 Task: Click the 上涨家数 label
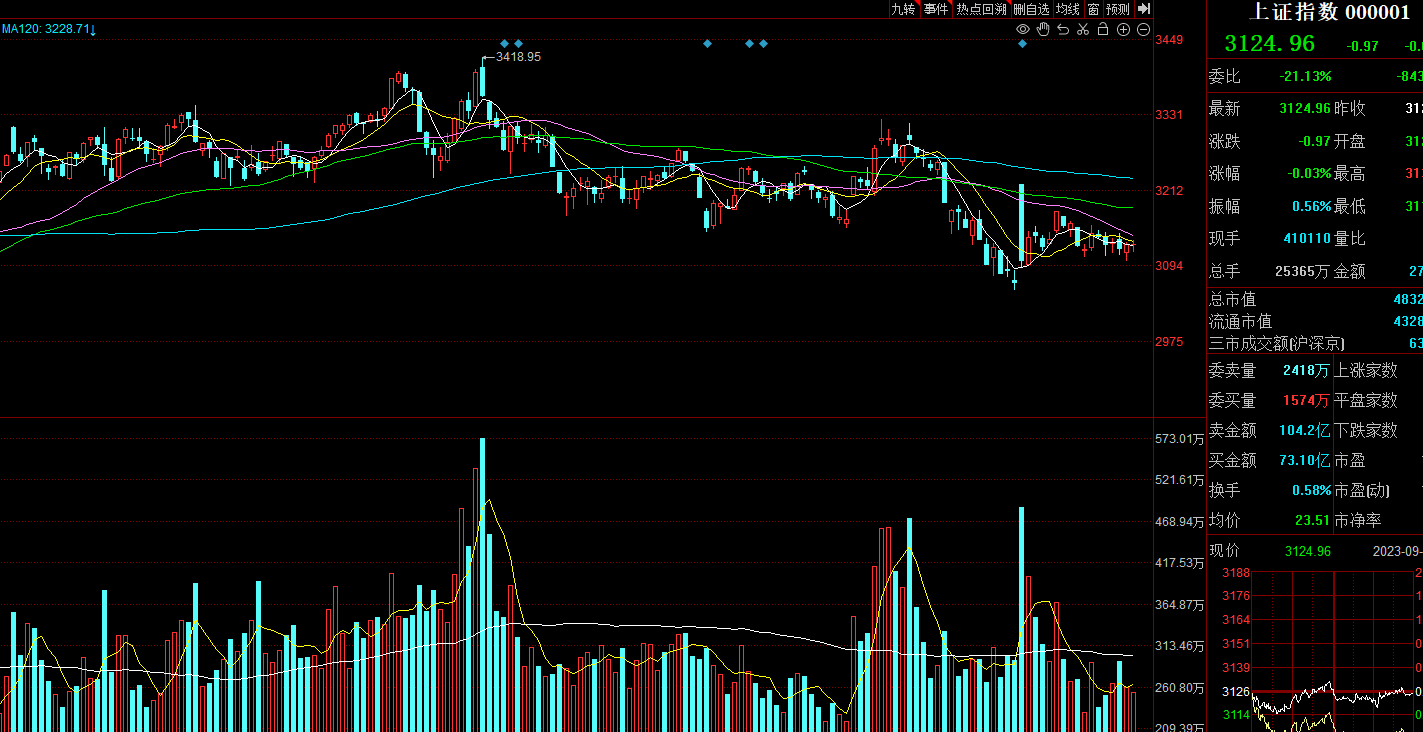click(x=1366, y=371)
